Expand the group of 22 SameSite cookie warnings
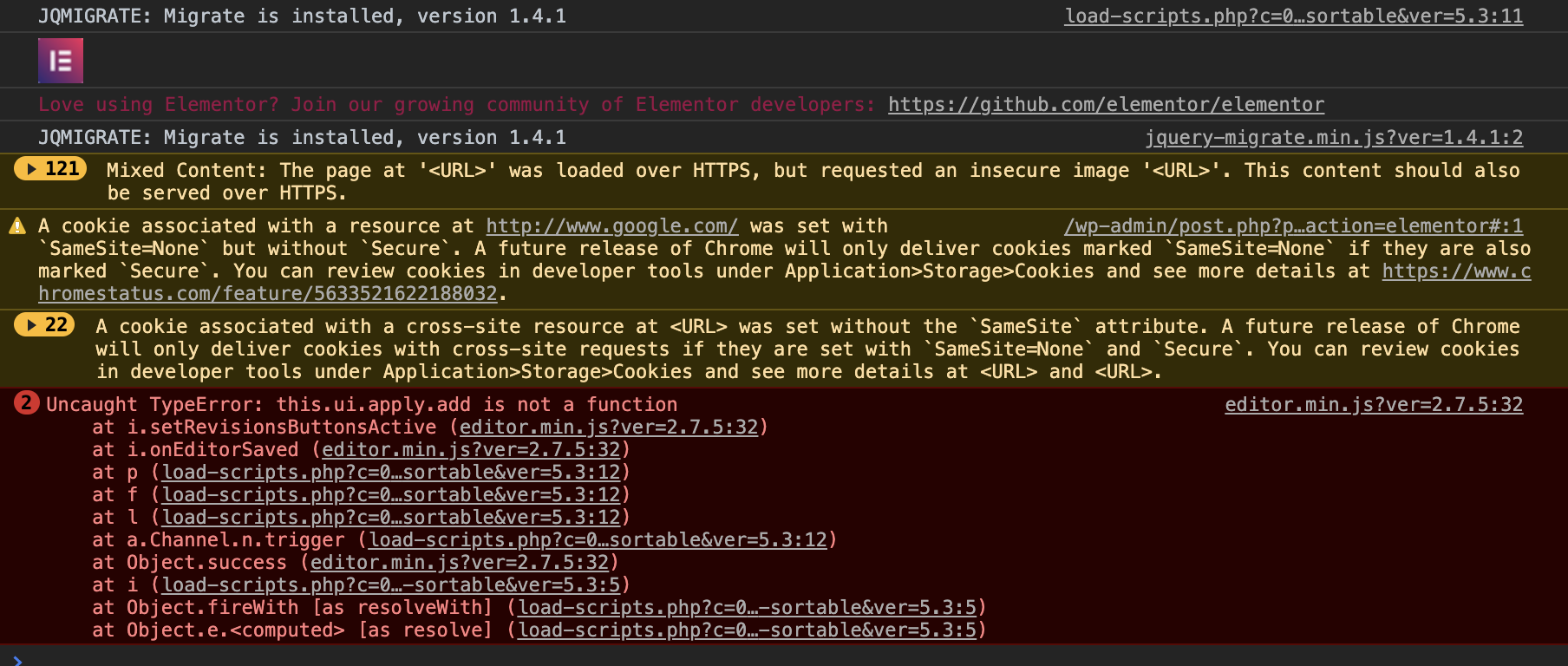 tap(42, 326)
